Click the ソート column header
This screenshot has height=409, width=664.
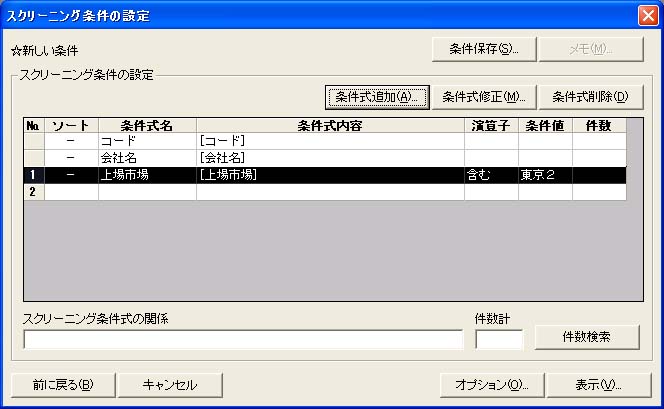pyautogui.click(x=71, y=126)
